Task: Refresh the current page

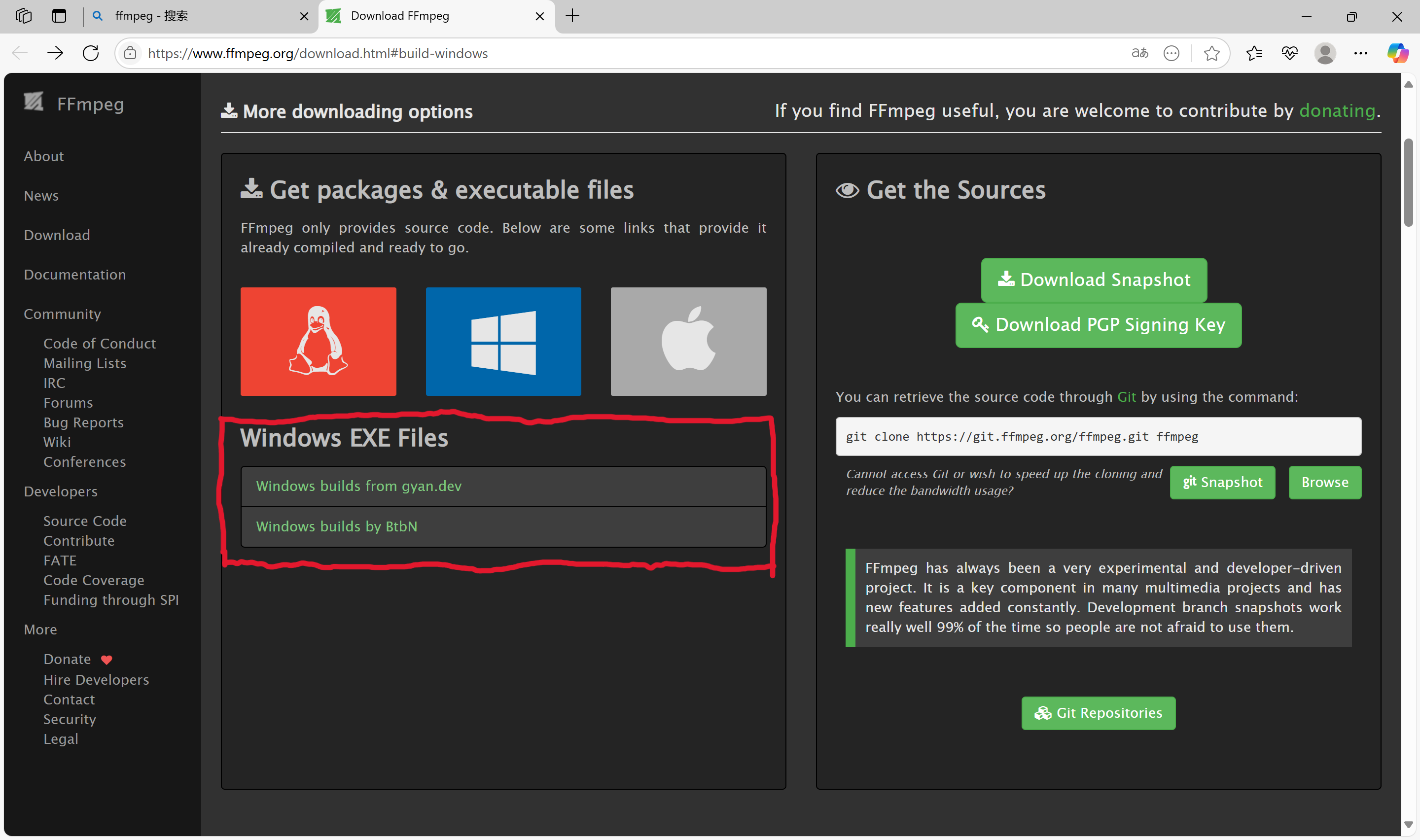Action: point(91,53)
